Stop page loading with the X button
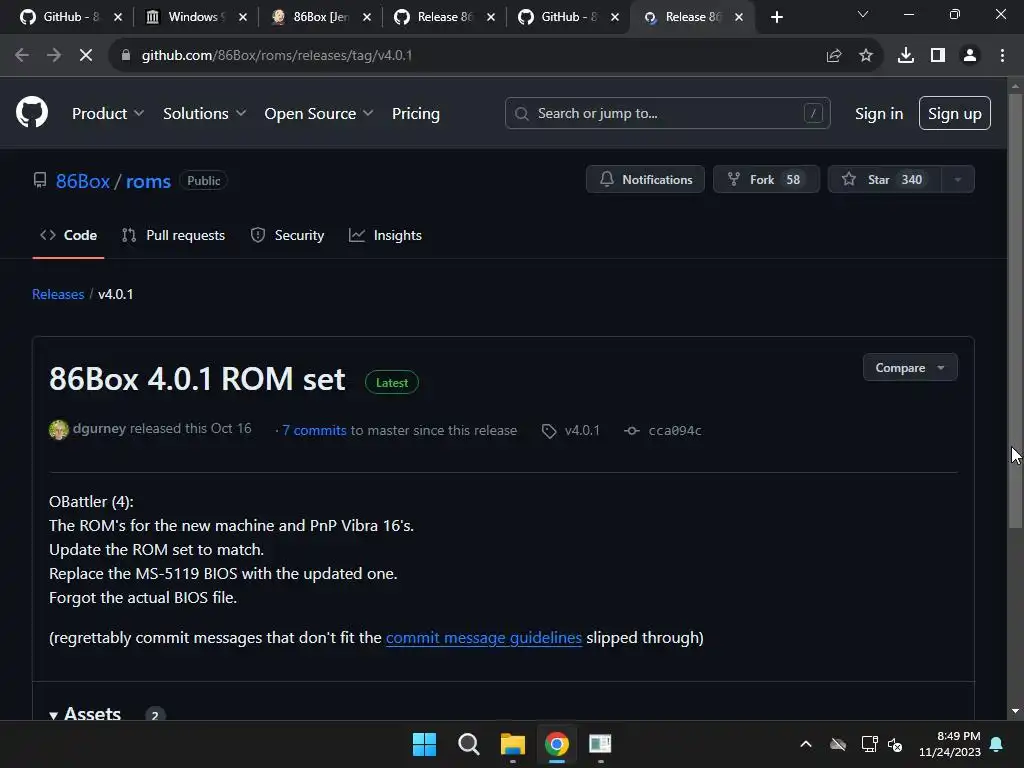The image size is (1024, 768). pos(86,56)
